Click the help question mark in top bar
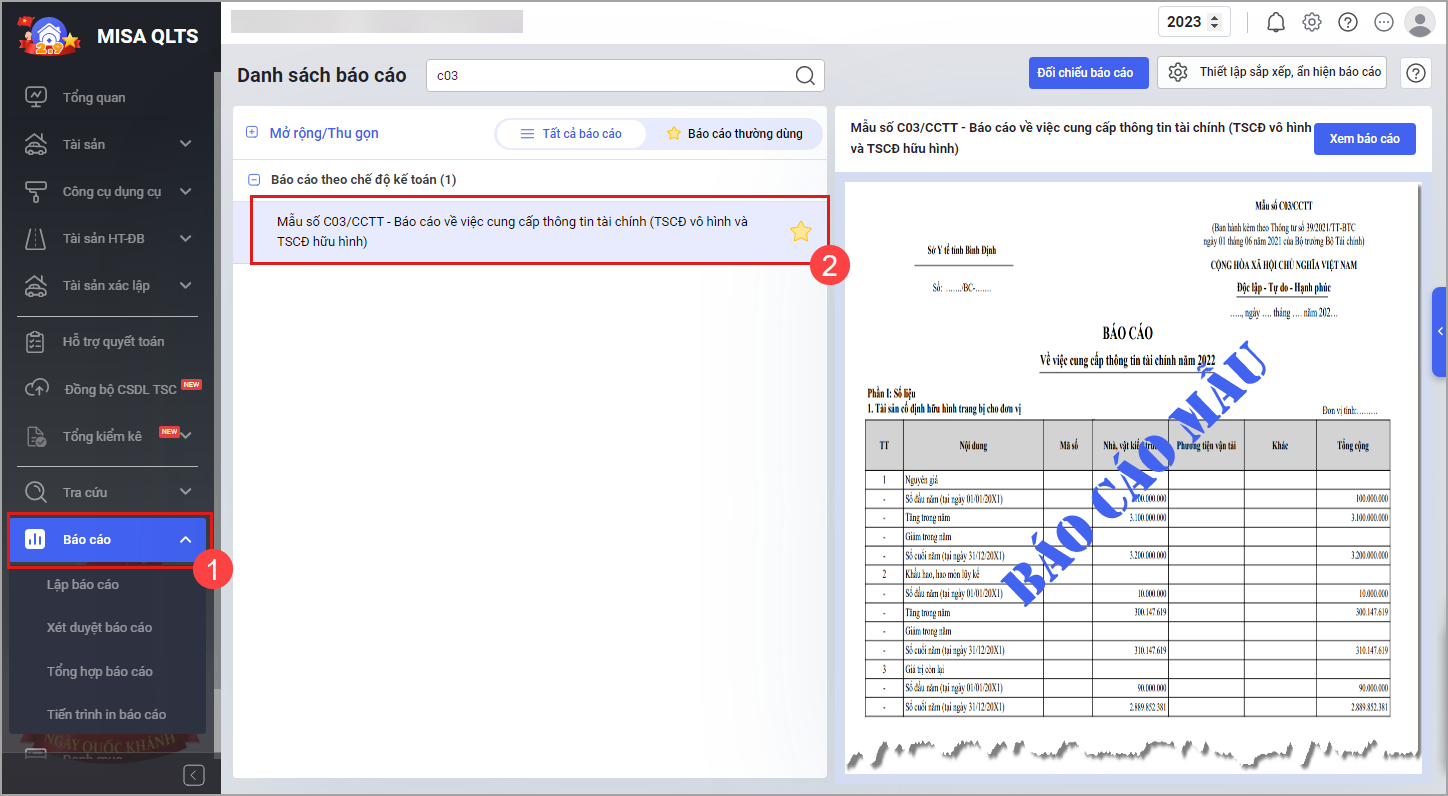 (1348, 22)
